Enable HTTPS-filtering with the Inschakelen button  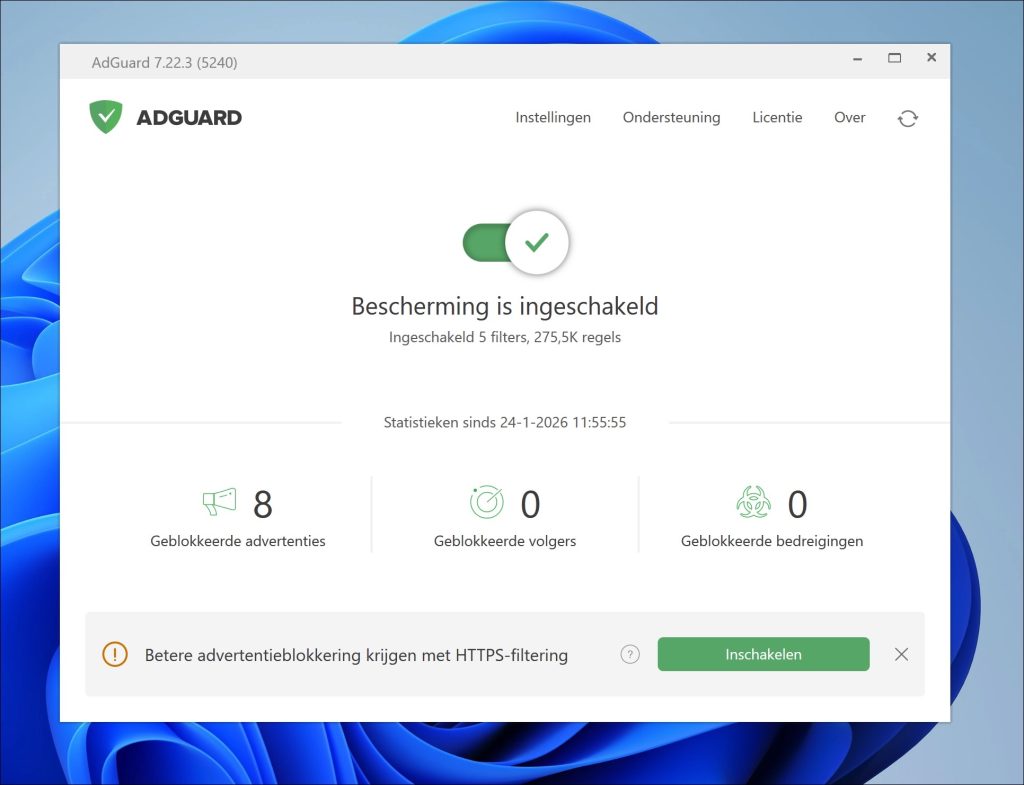762,654
